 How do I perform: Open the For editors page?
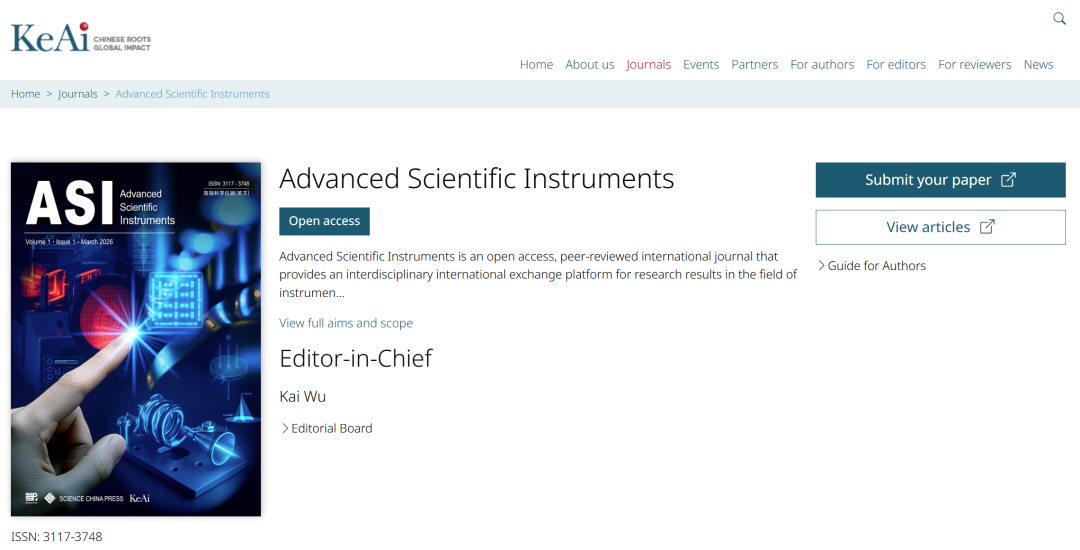896,64
